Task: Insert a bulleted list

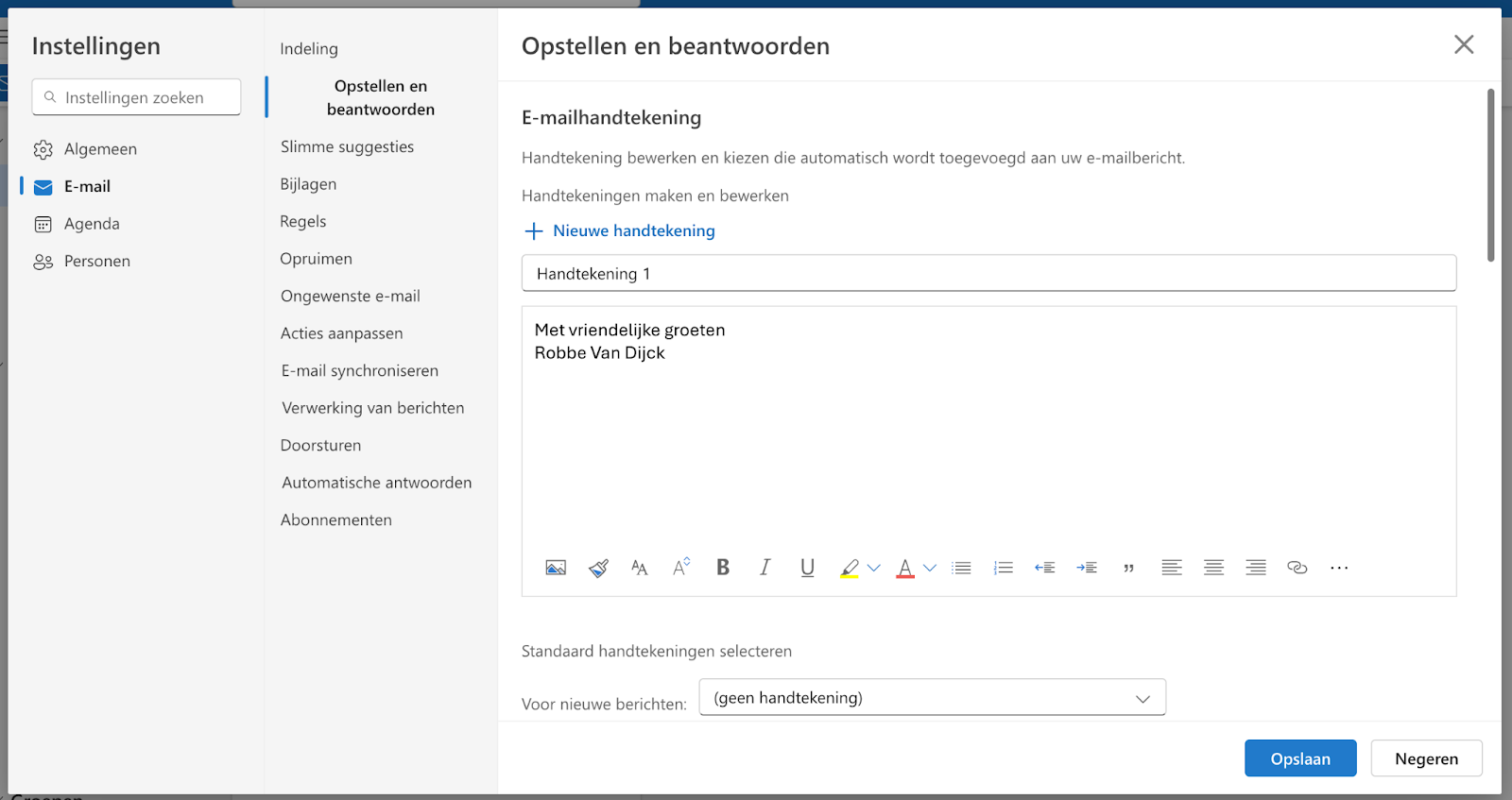Action: coord(962,568)
